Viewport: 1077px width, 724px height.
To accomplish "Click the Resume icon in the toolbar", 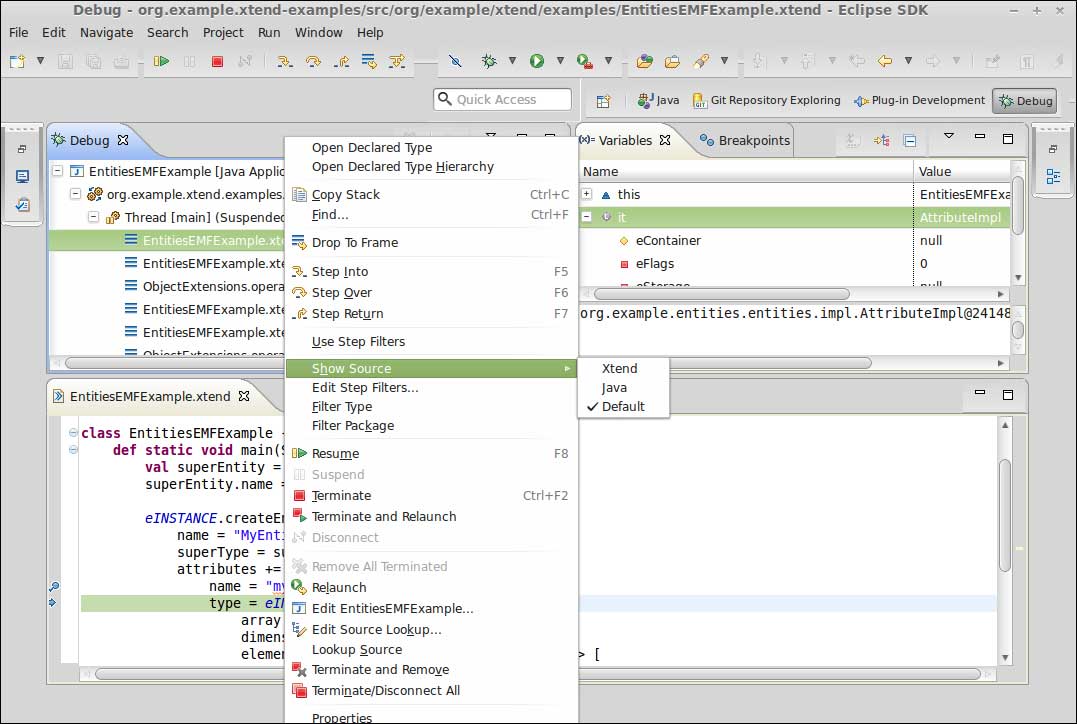I will click(161, 61).
